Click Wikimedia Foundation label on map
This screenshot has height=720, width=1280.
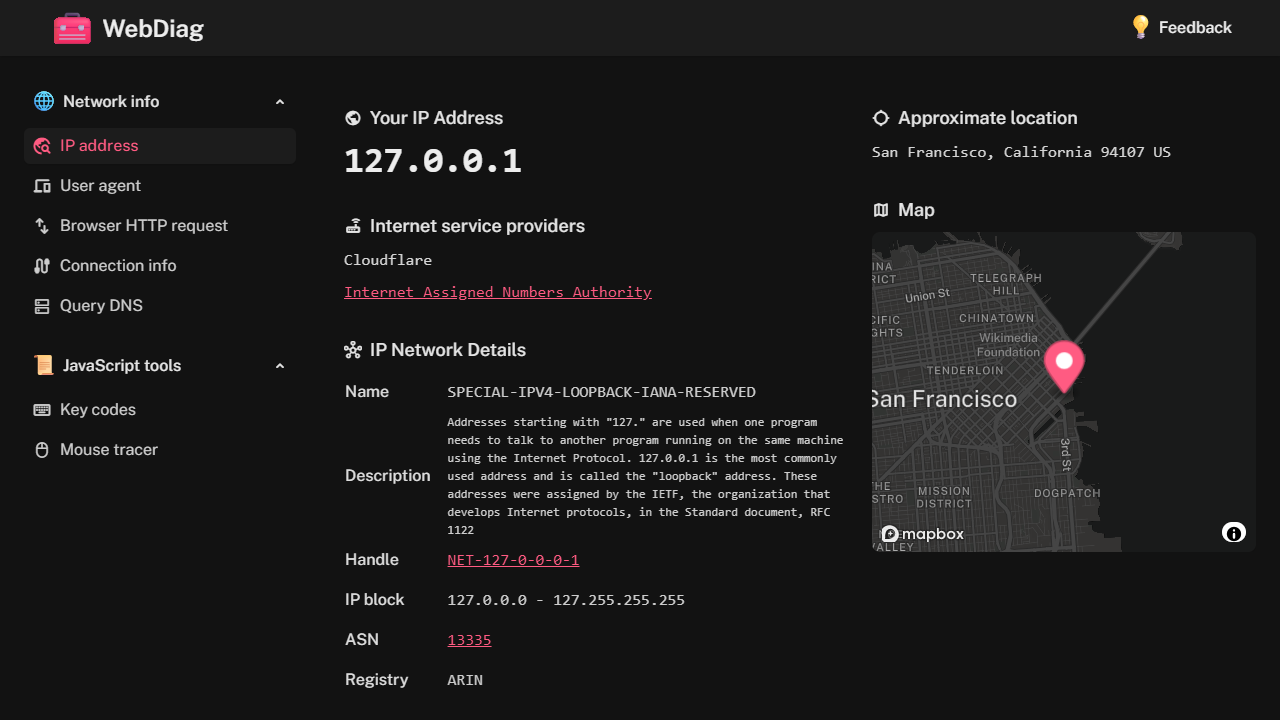[x=1009, y=345]
